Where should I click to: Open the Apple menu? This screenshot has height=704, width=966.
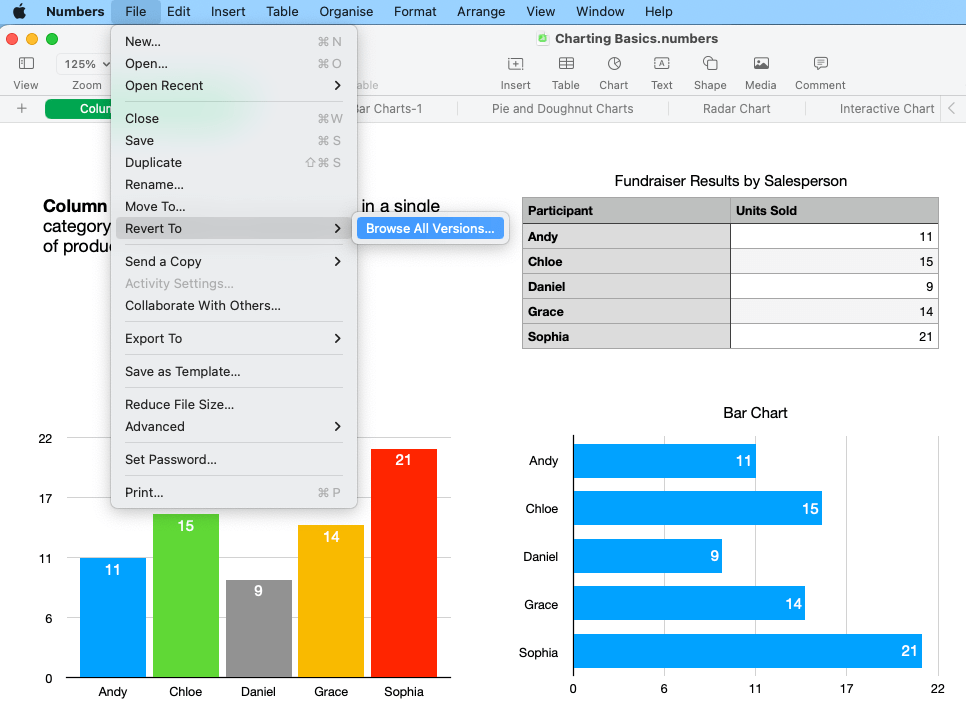coord(19,12)
